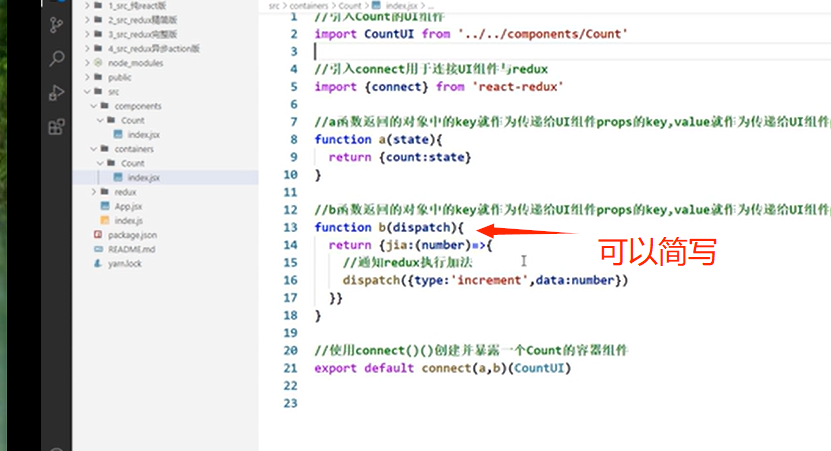The image size is (831, 451).
Task: Expand the redux folder chevron
Action: pos(94,191)
